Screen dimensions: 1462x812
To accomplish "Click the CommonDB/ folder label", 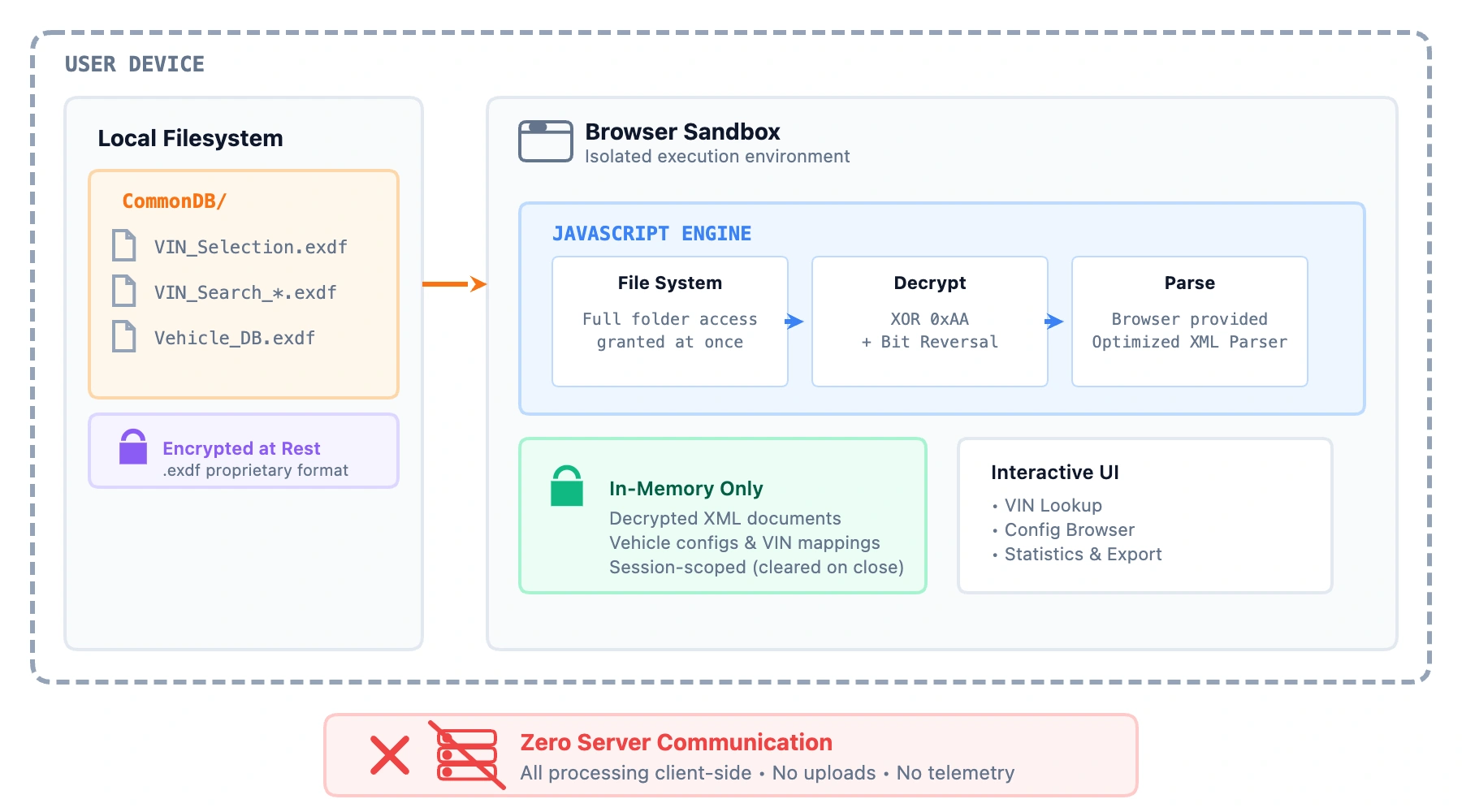I will (x=173, y=200).
